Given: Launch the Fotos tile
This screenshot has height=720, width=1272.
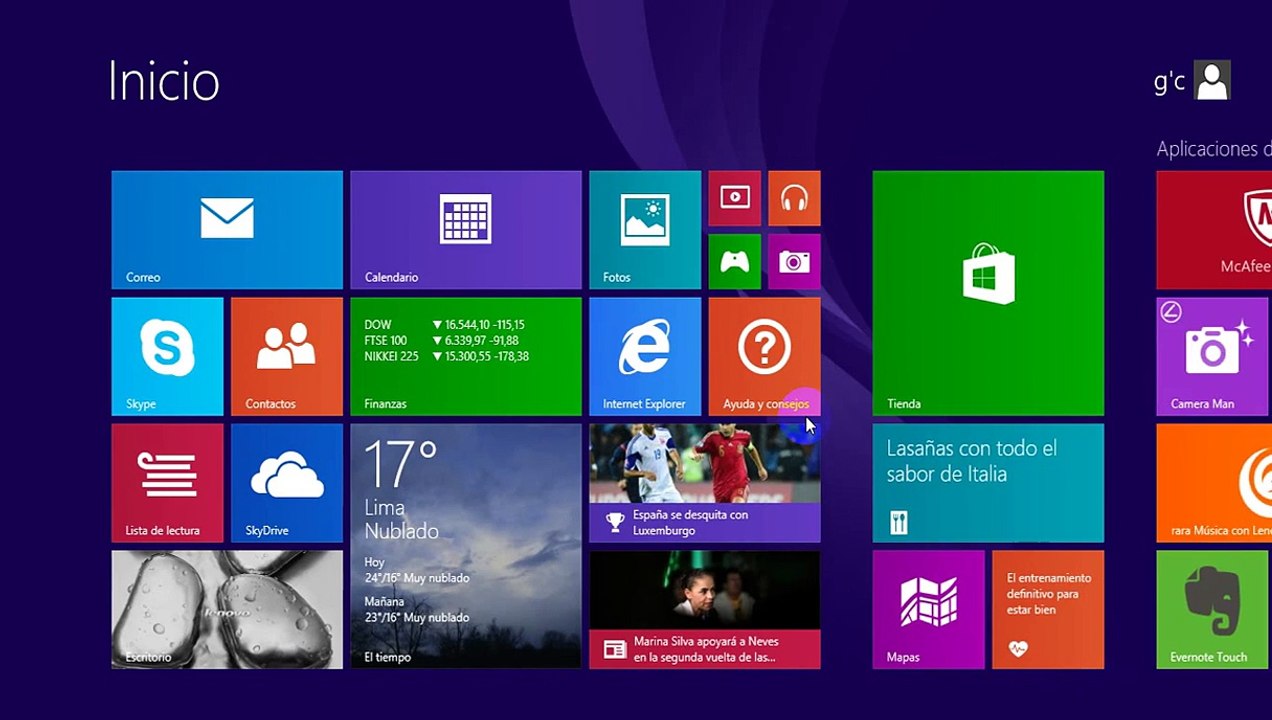Looking at the screenshot, I should click(x=645, y=230).
